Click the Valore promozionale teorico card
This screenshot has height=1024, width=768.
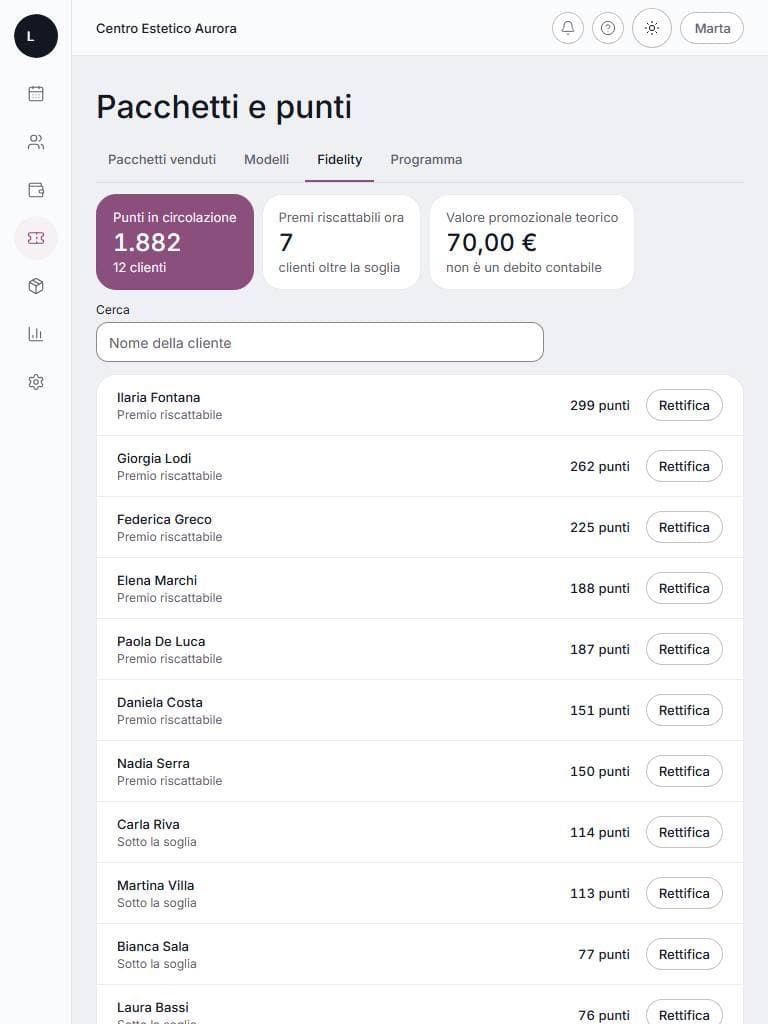pyautogui.click(x=532, y=242)
